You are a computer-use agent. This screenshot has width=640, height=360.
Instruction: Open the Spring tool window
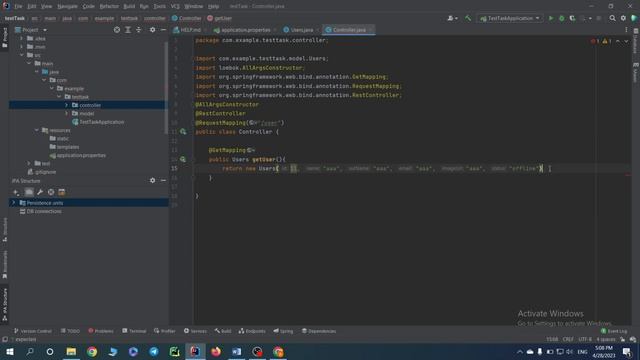pos(283,331)
